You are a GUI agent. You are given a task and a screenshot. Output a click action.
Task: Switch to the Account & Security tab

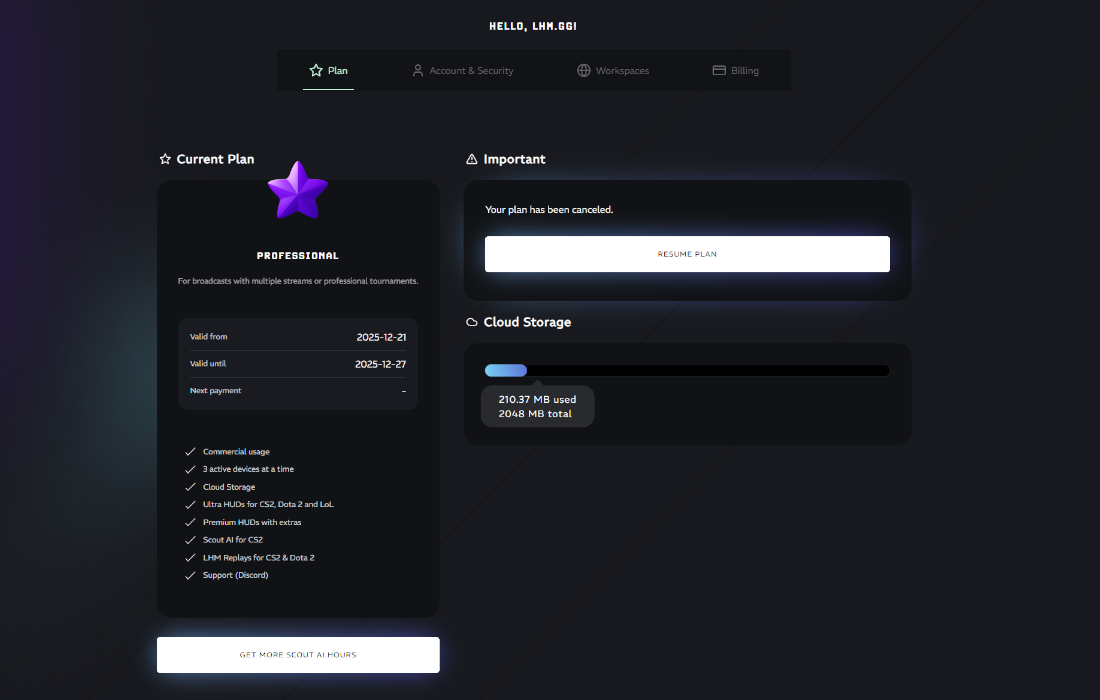462,70
